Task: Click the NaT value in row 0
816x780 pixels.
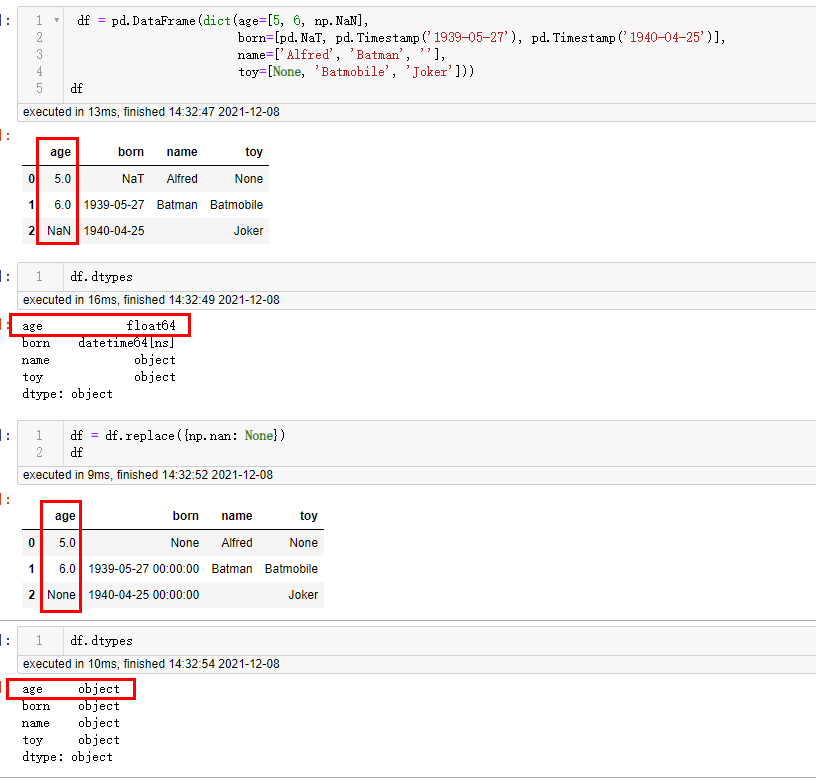Action: (x=133, y=179)
